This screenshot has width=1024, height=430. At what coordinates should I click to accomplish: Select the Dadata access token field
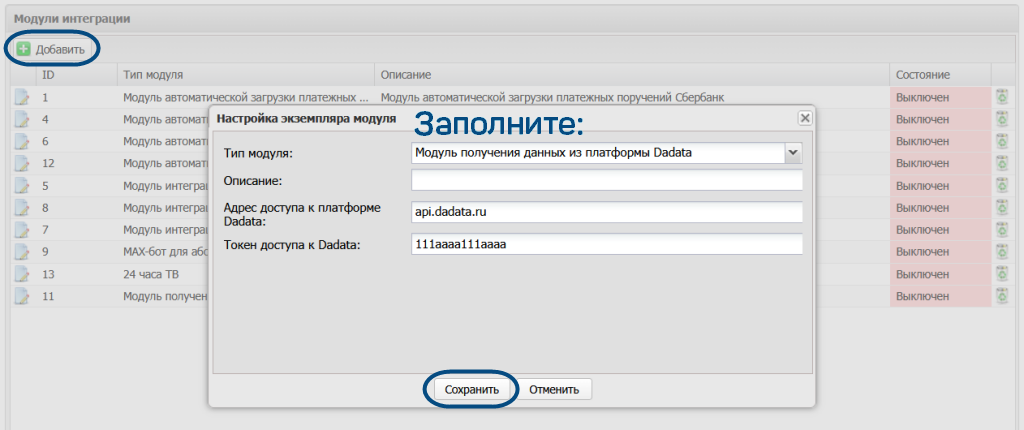coord(607,245)
